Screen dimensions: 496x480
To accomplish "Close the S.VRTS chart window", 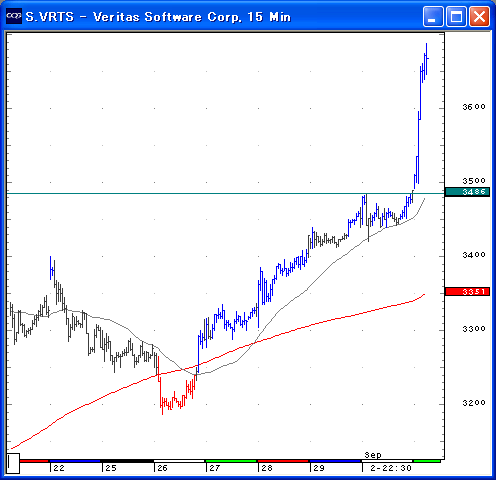I will click(480, 16).
